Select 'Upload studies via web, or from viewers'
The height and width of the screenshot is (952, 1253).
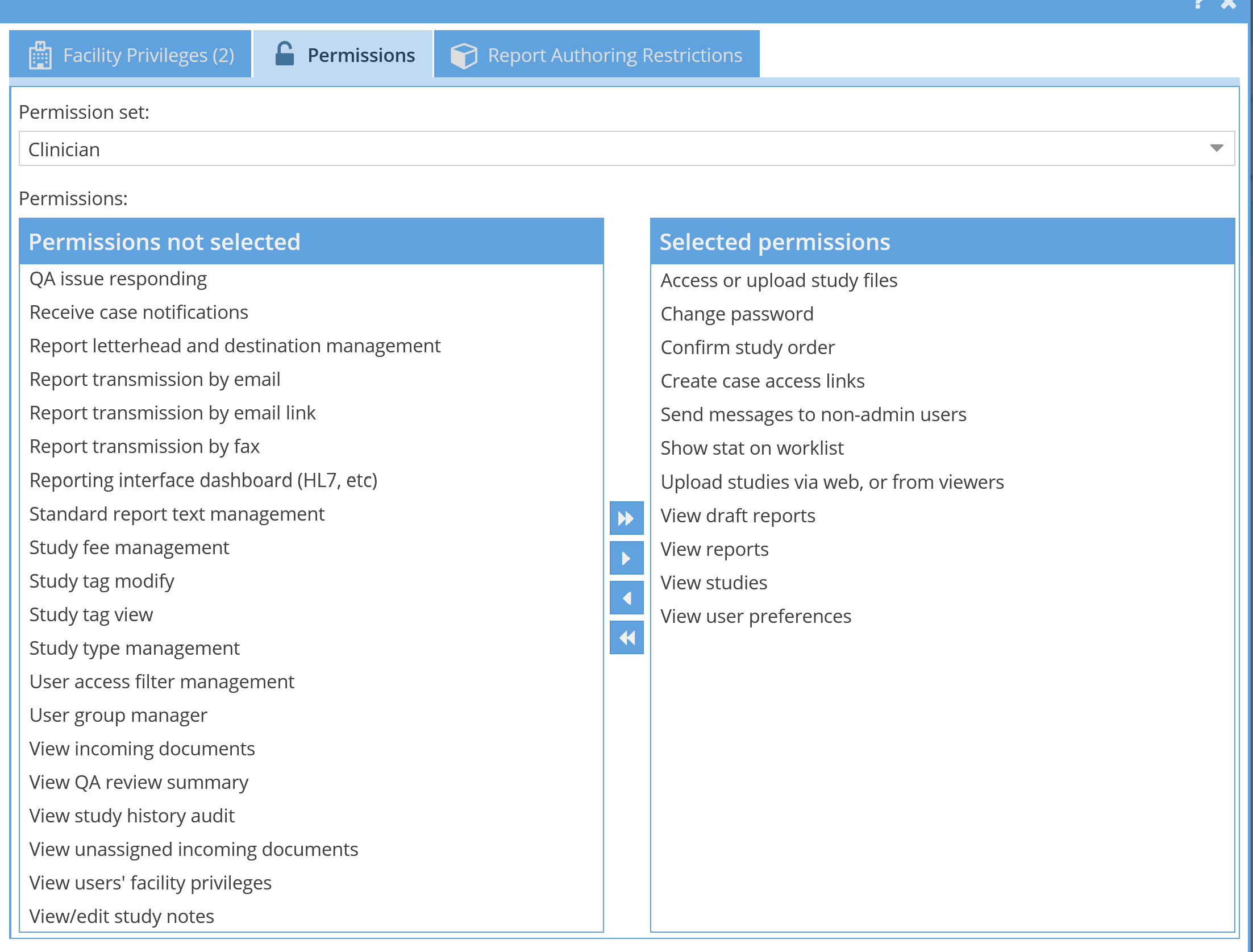[942, 483]
